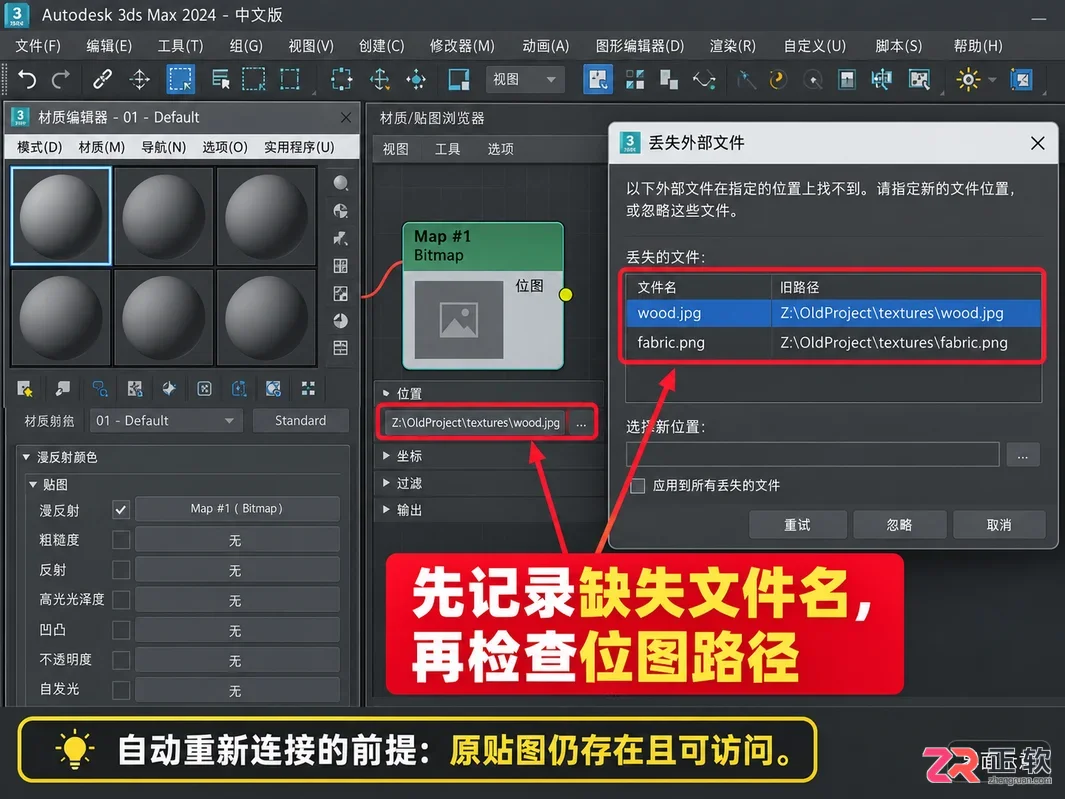Click the render sun icon in the toolbar
1065x799 pixels.
[x=968, y=79]
